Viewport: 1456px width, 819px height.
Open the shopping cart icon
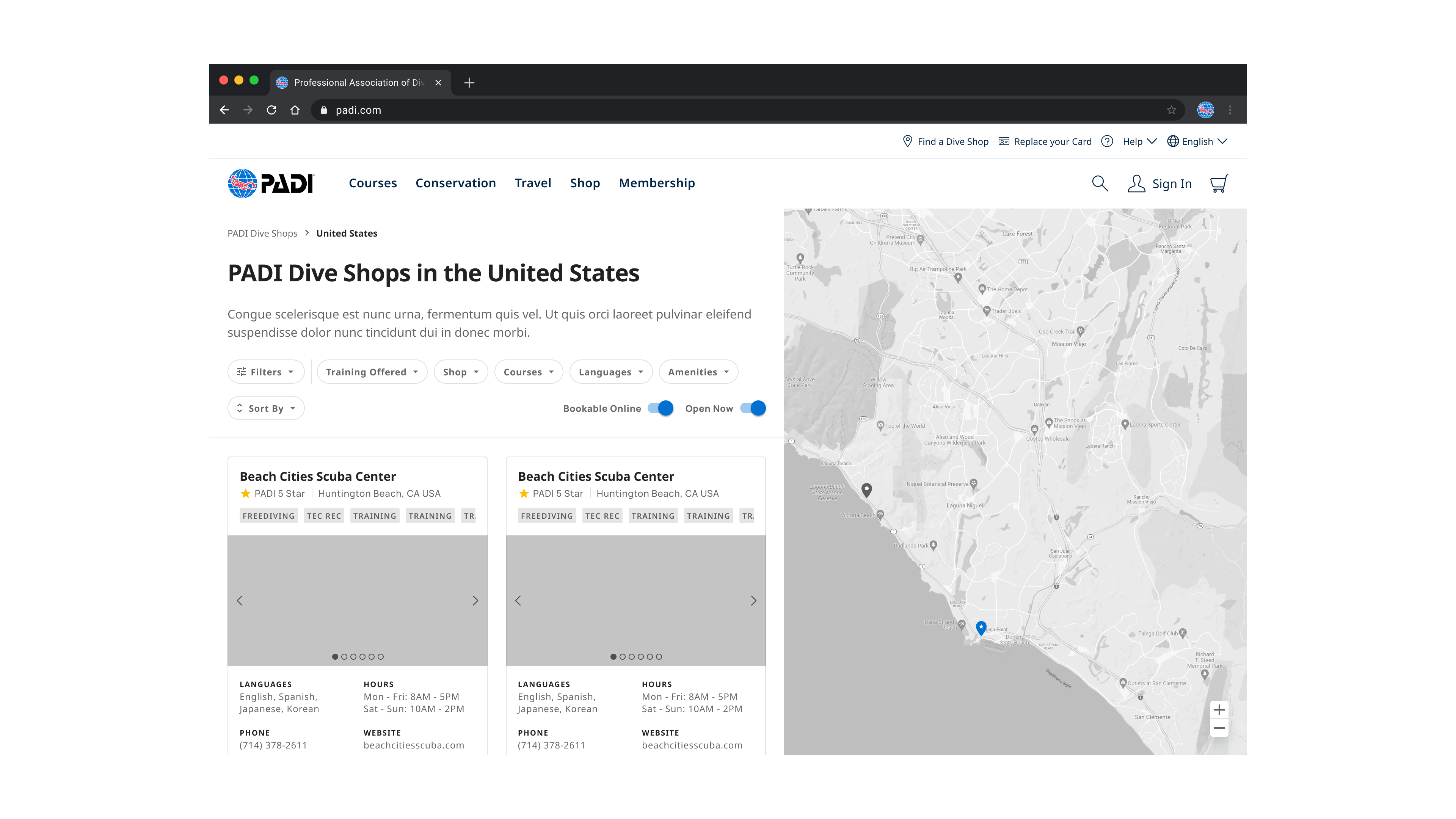pos(1219,184)
